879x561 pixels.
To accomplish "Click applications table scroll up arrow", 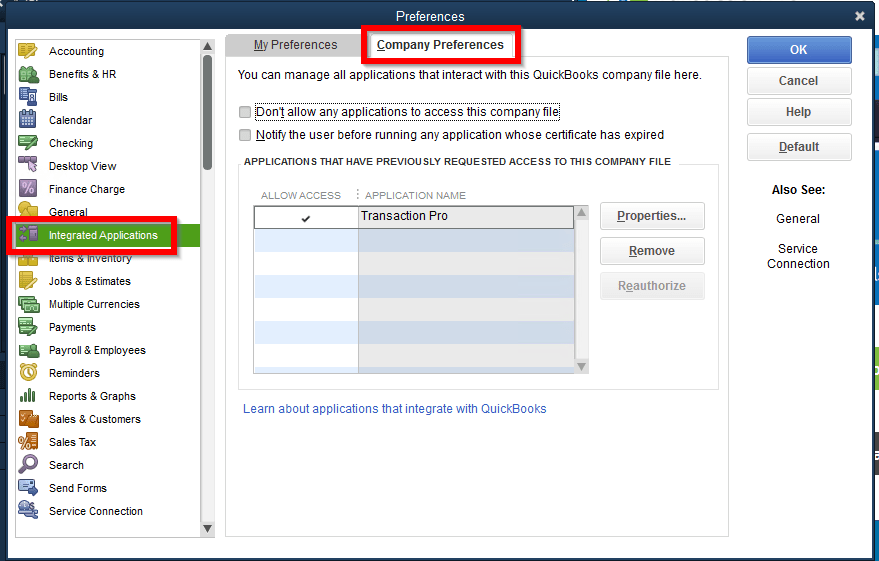I will [x=581, y=212].
